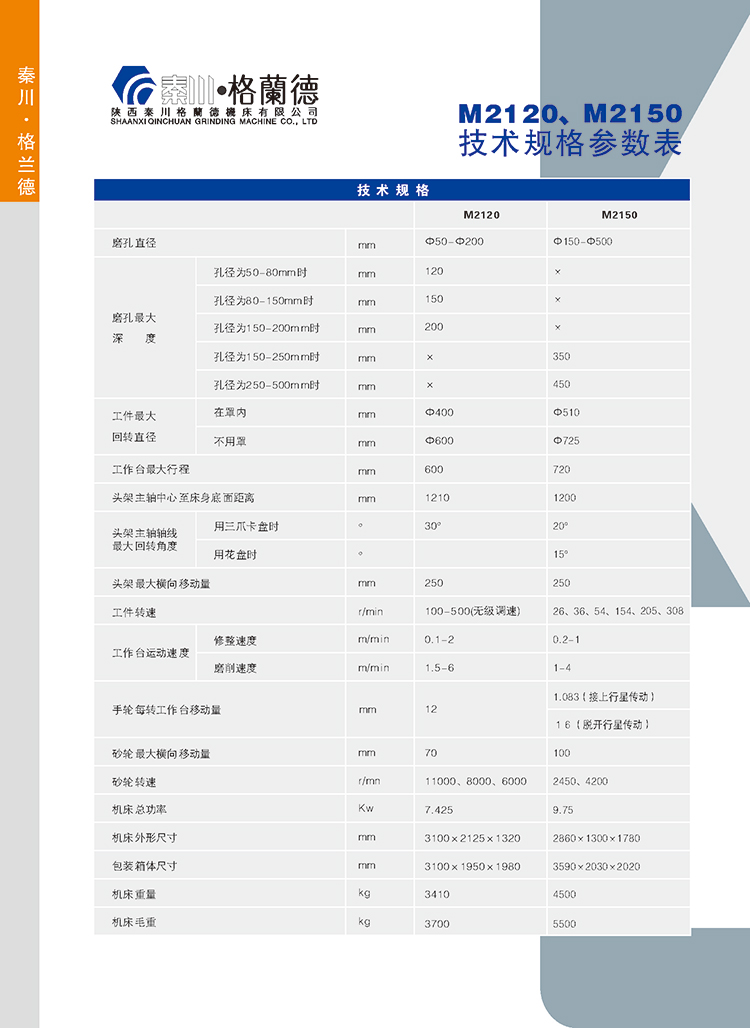The height and width of the screenshot is (1028, 750).
Task: Click the 在罩内 label
Action: [229, 412]
